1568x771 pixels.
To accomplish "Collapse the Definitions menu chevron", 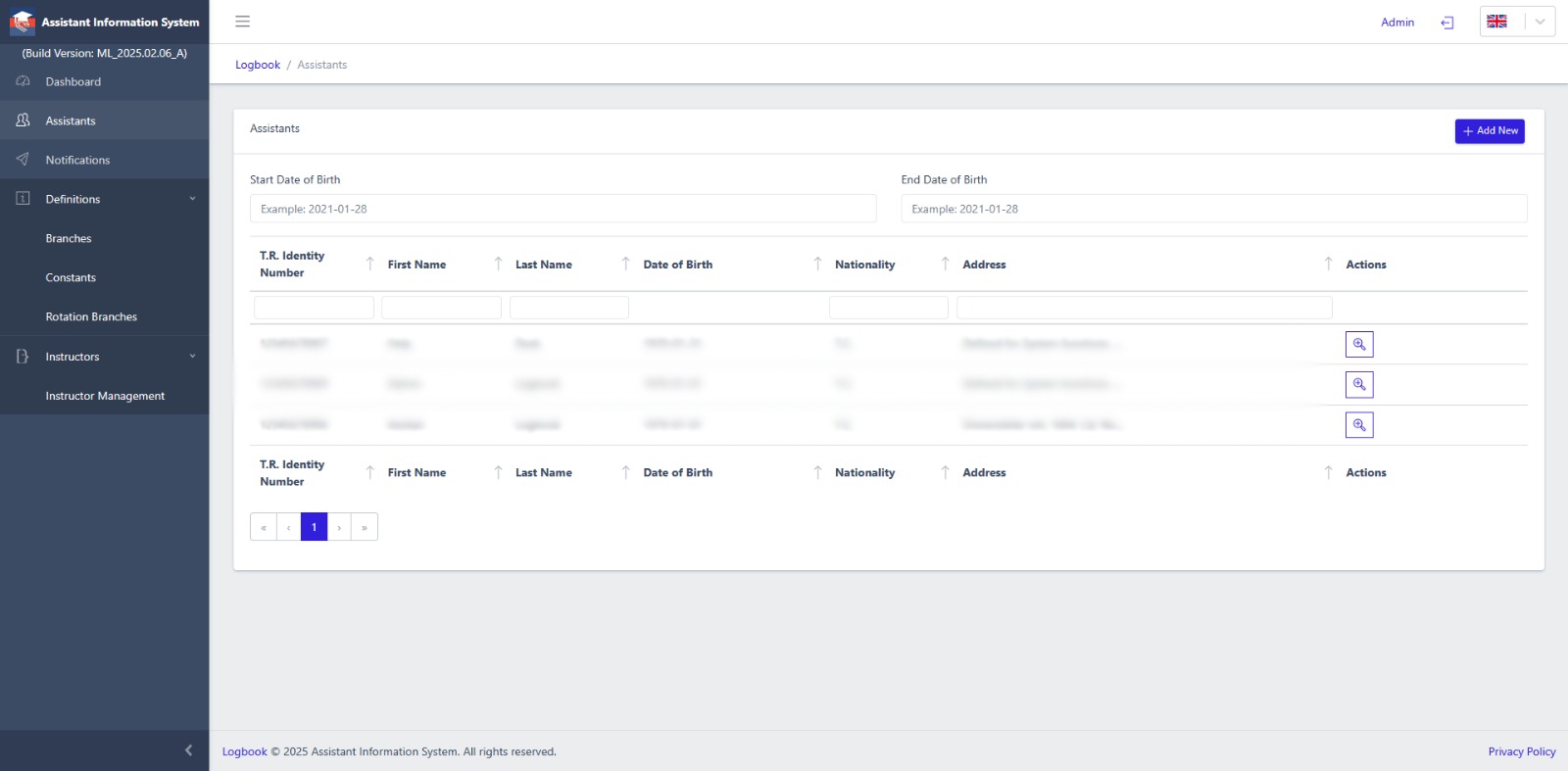I will (x=192, y=199).
